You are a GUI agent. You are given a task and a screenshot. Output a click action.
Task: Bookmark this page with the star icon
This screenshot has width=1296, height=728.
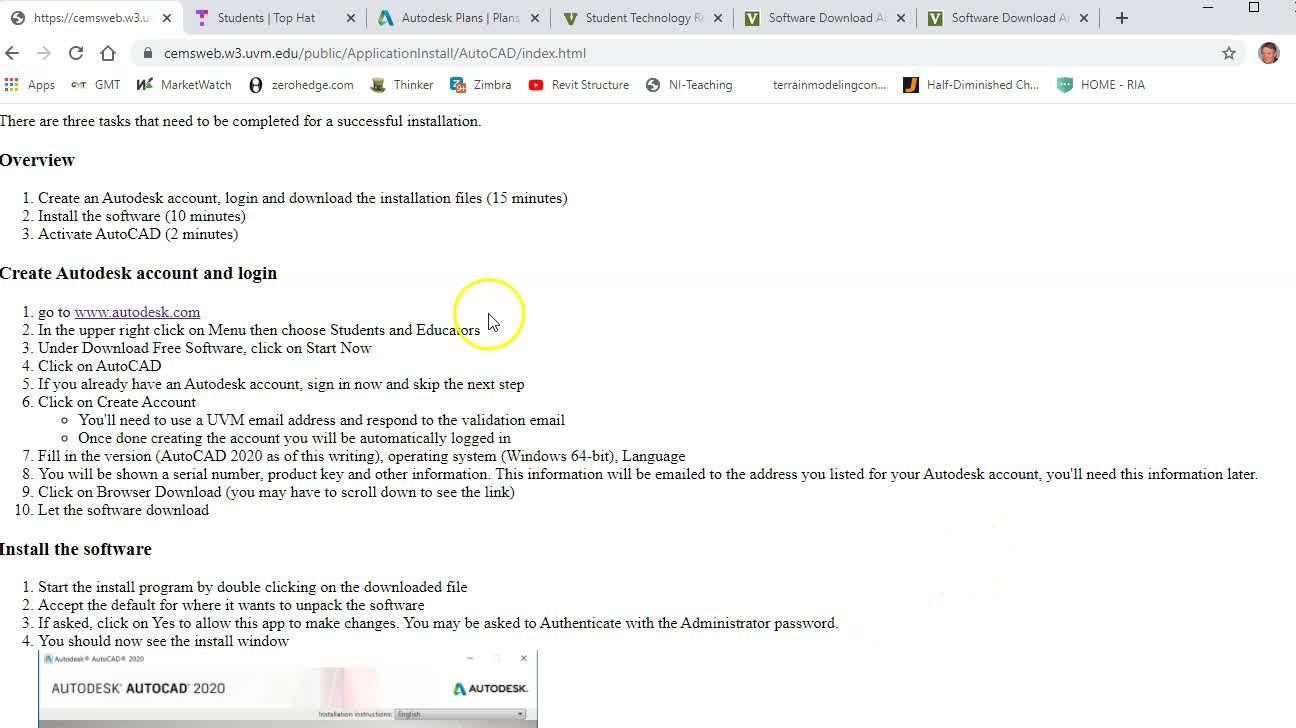point(1229,53)
